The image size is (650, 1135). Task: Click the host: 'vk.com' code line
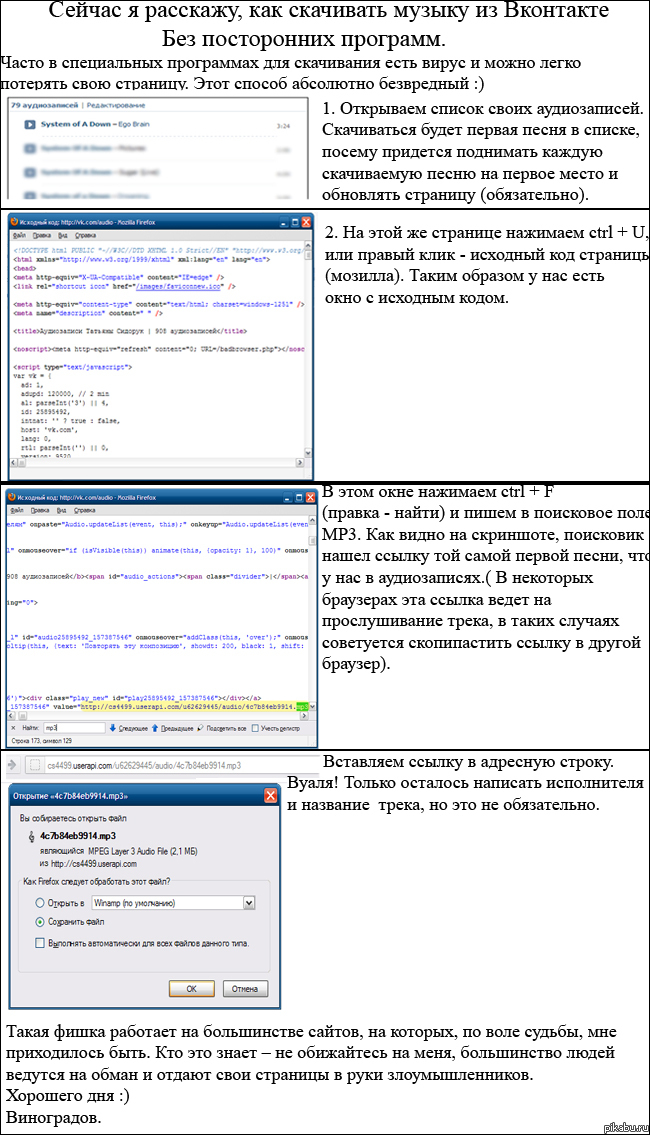[x=48, y=429]
